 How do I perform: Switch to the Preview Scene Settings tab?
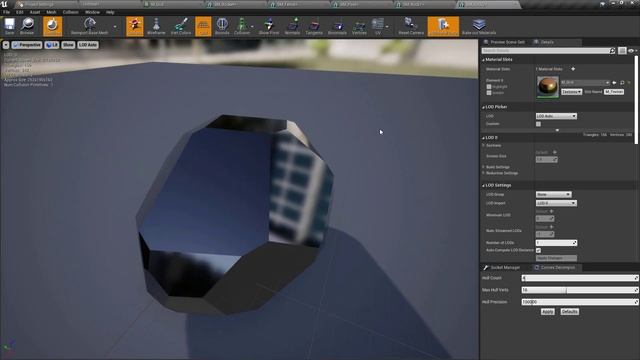coord(504,42)
